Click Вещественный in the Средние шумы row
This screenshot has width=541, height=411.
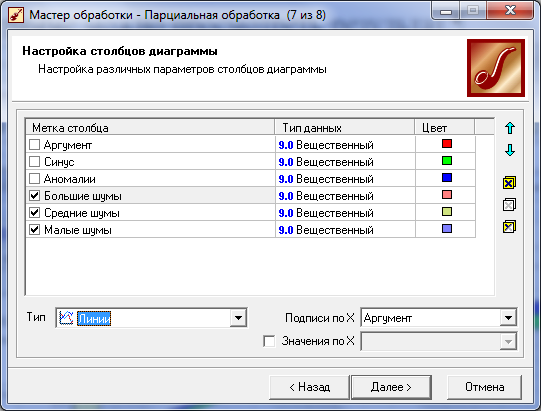[335, 213]
